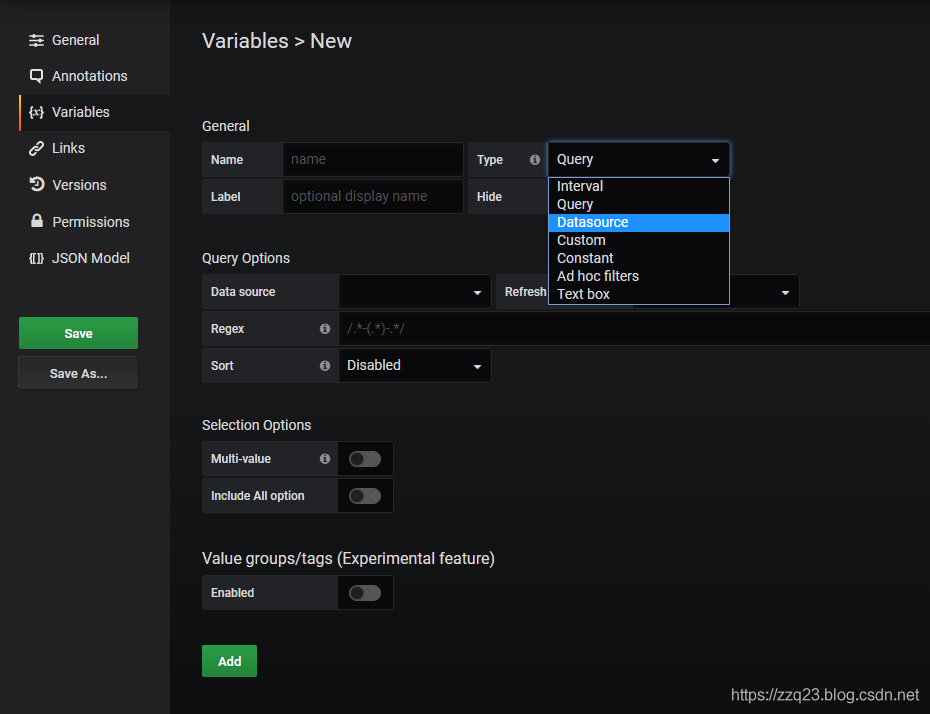Click the green Save button

coord(78,333)
